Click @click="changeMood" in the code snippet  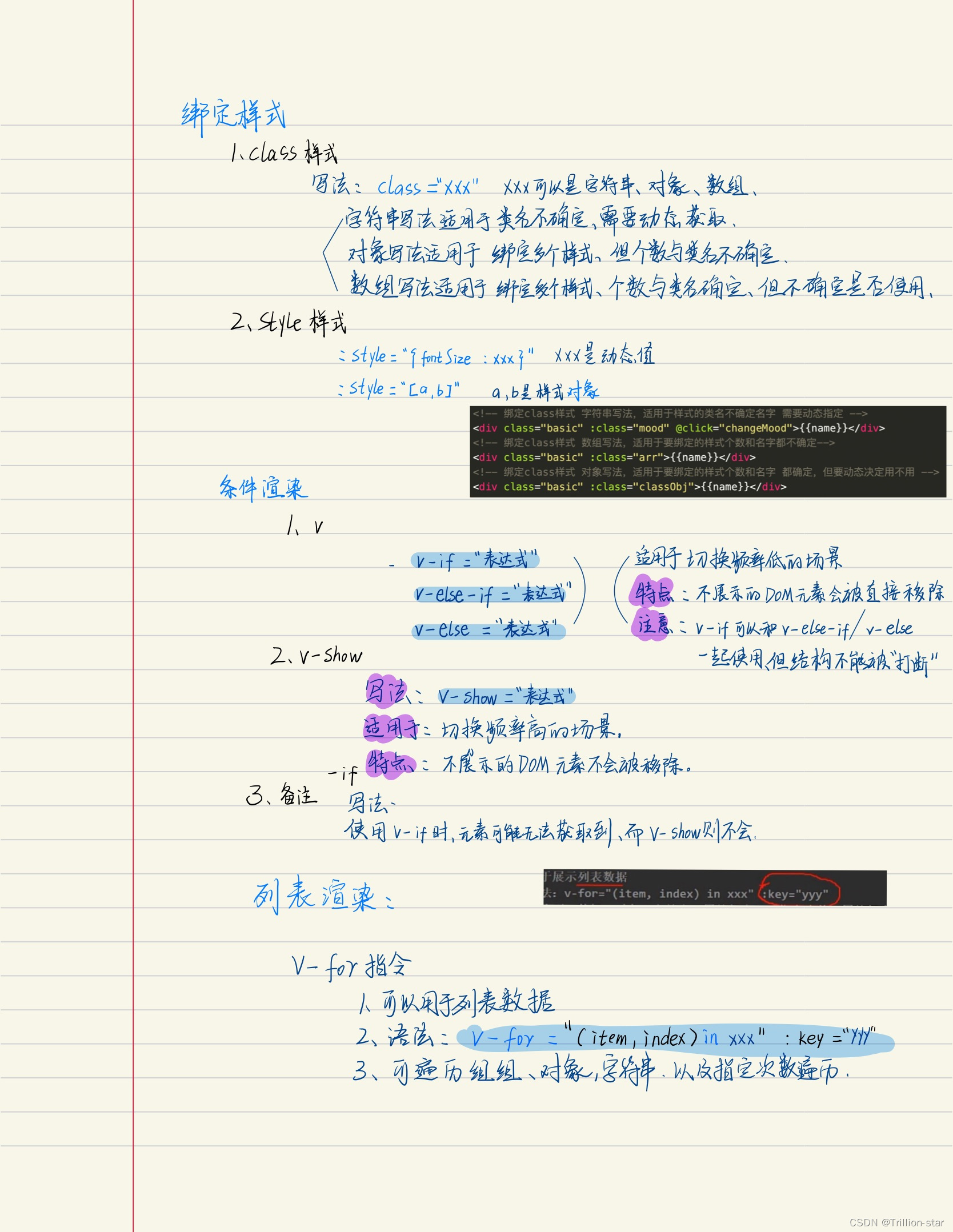(734, 428)
